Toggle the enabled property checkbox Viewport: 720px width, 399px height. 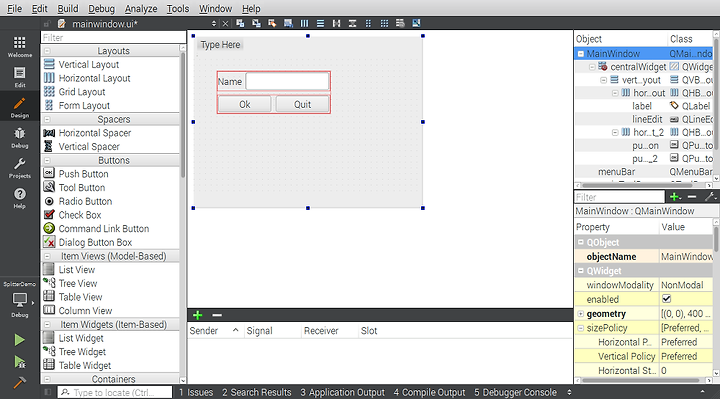tap(666, 299)
